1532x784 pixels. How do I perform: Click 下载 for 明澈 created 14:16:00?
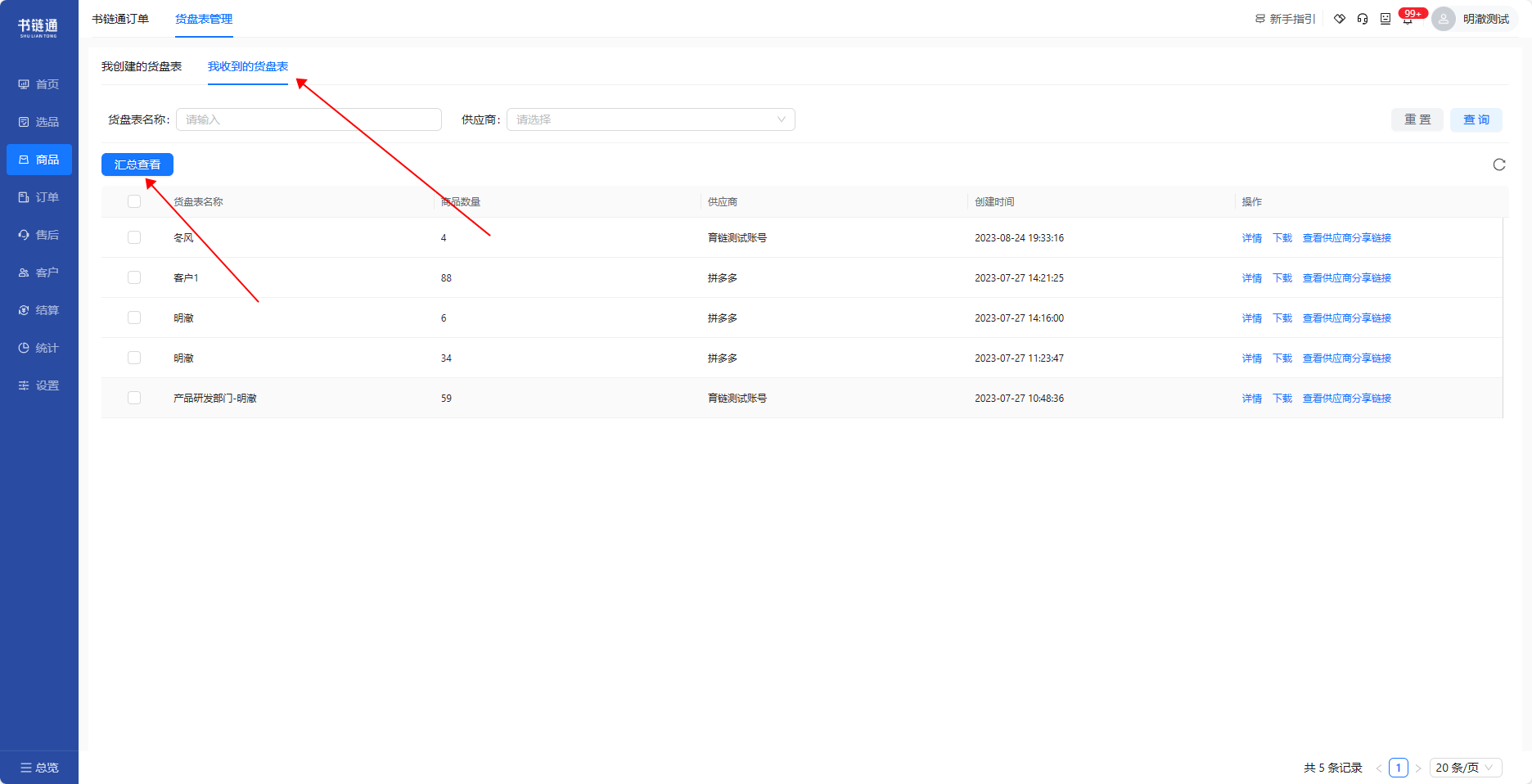pyautogui.click(x=1282, y=318)
